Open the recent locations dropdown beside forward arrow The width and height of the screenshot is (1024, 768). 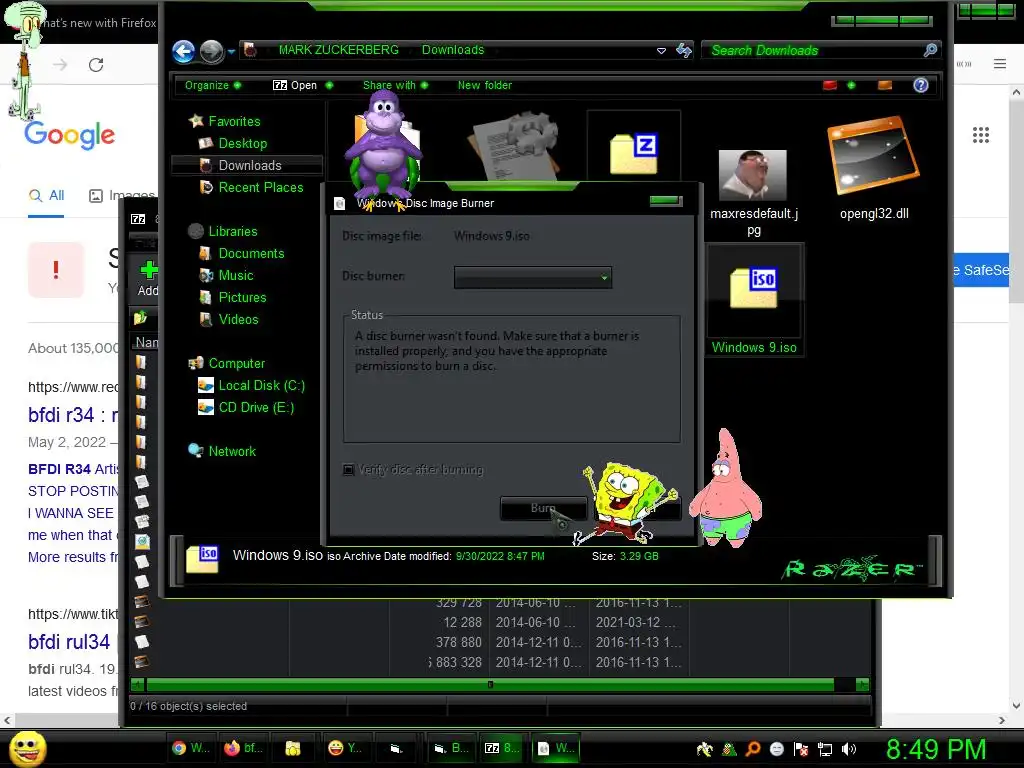[x=231, y=51]
